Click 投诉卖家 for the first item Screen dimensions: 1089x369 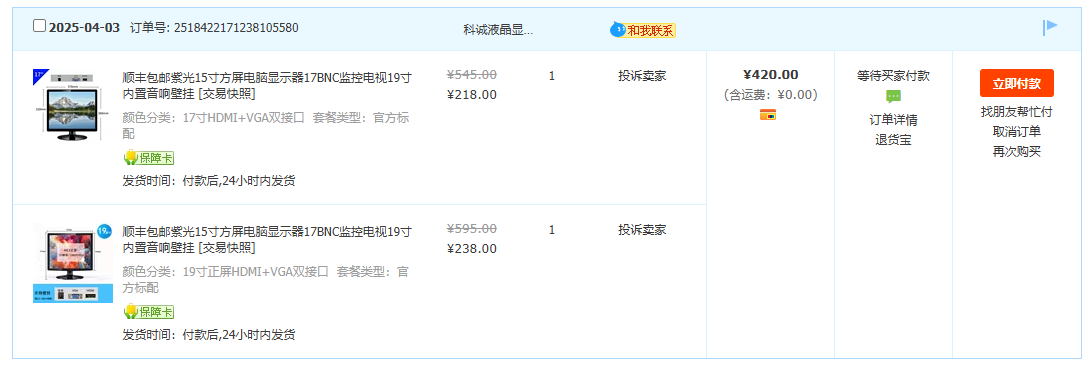point(642,76)
